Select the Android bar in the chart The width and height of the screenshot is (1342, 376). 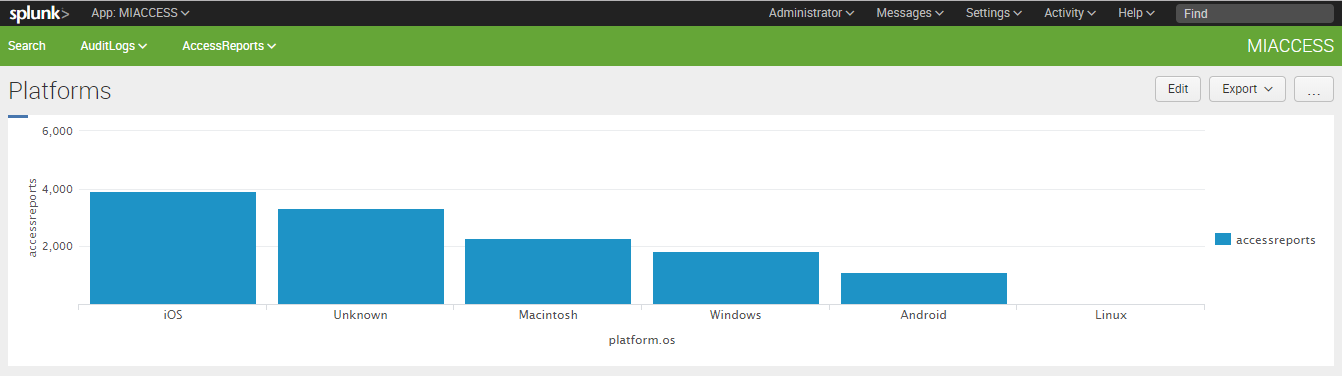924,288
